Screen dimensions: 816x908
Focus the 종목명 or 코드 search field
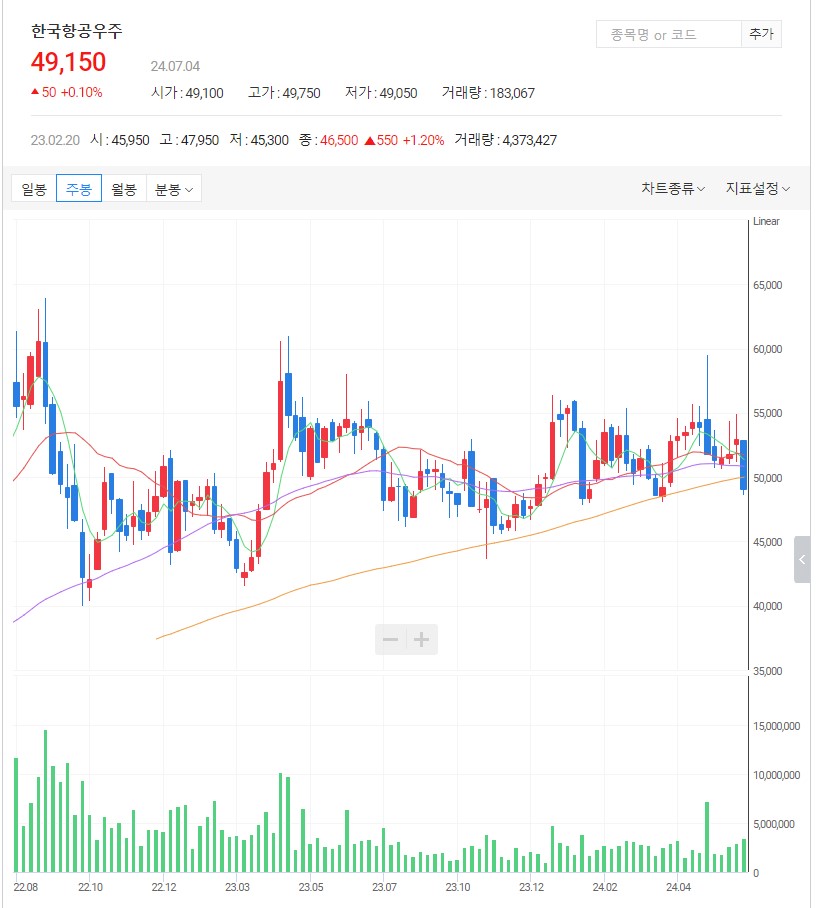[x=668, y=34]
